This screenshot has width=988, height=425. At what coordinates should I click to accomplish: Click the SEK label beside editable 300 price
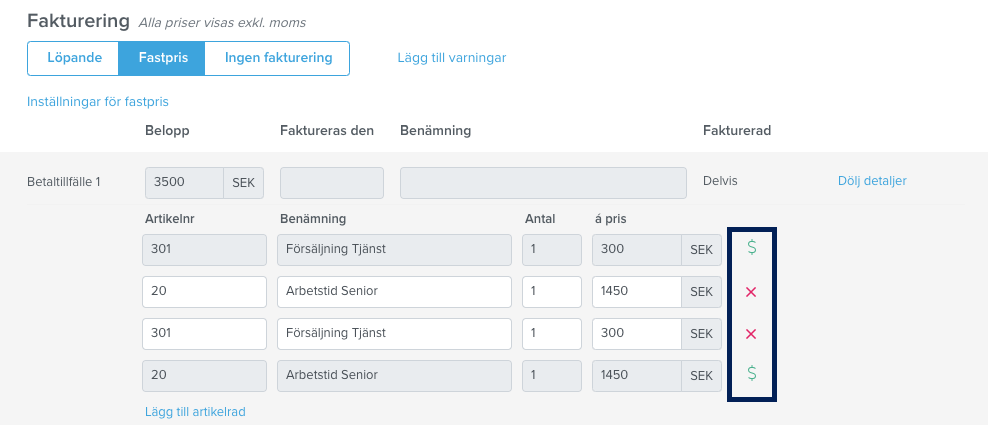point(701,334)
